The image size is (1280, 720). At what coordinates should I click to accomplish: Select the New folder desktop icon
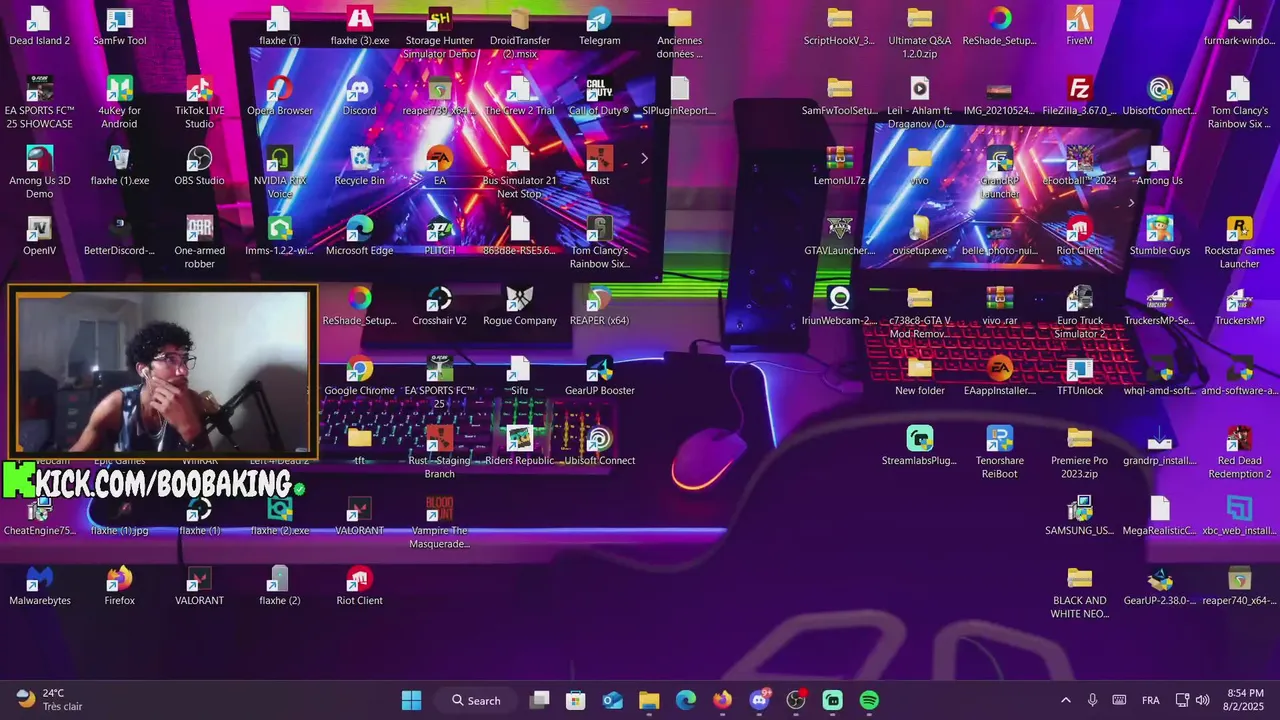tap(920, 377)
